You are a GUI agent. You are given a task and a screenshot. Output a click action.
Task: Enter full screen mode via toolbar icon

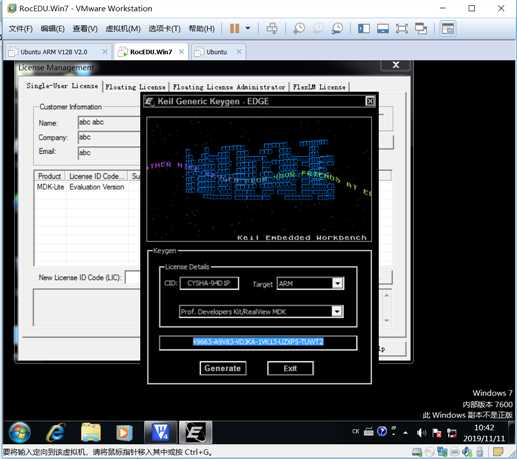(x=402, y=28)
